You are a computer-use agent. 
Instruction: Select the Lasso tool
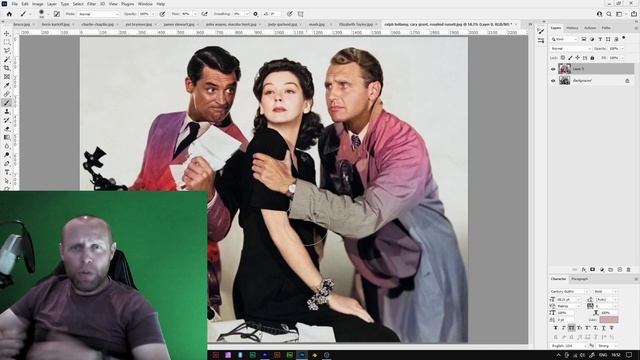click(7, 51)
